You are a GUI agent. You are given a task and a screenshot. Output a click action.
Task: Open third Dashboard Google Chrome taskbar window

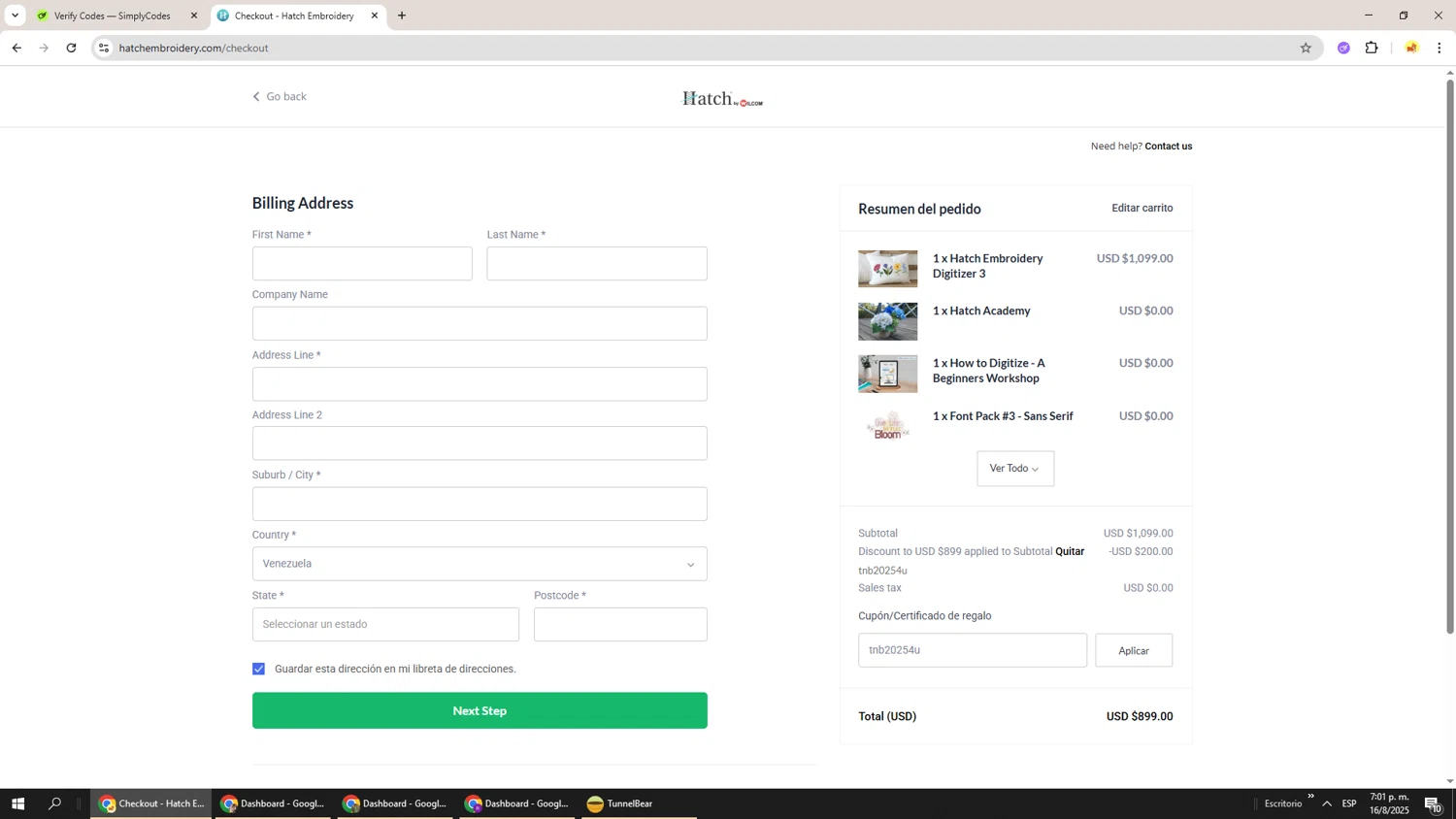click(x=517, y=803)
